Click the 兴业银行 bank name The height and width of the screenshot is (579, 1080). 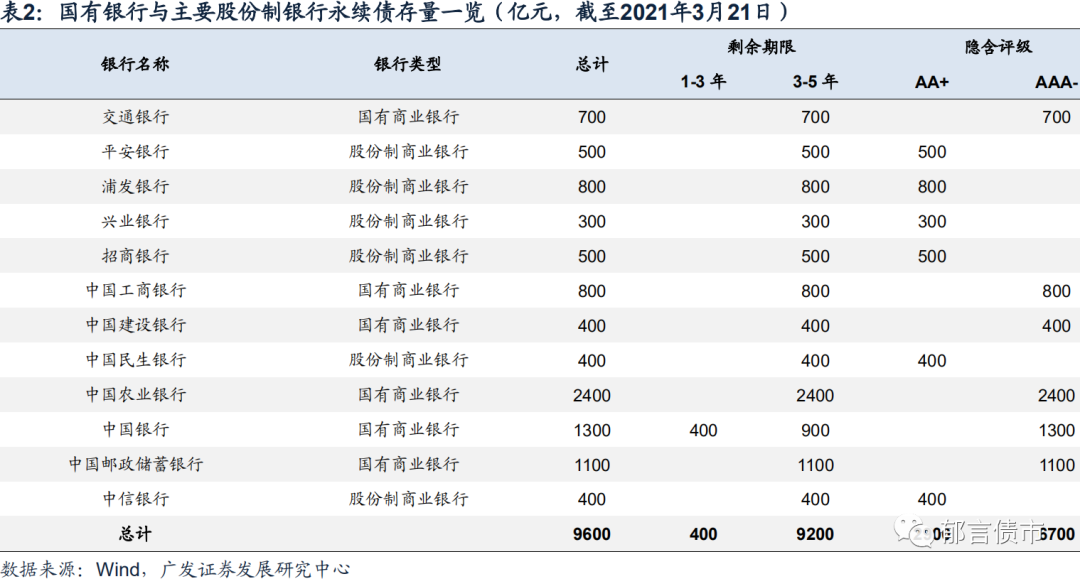(x=135, y=221)
